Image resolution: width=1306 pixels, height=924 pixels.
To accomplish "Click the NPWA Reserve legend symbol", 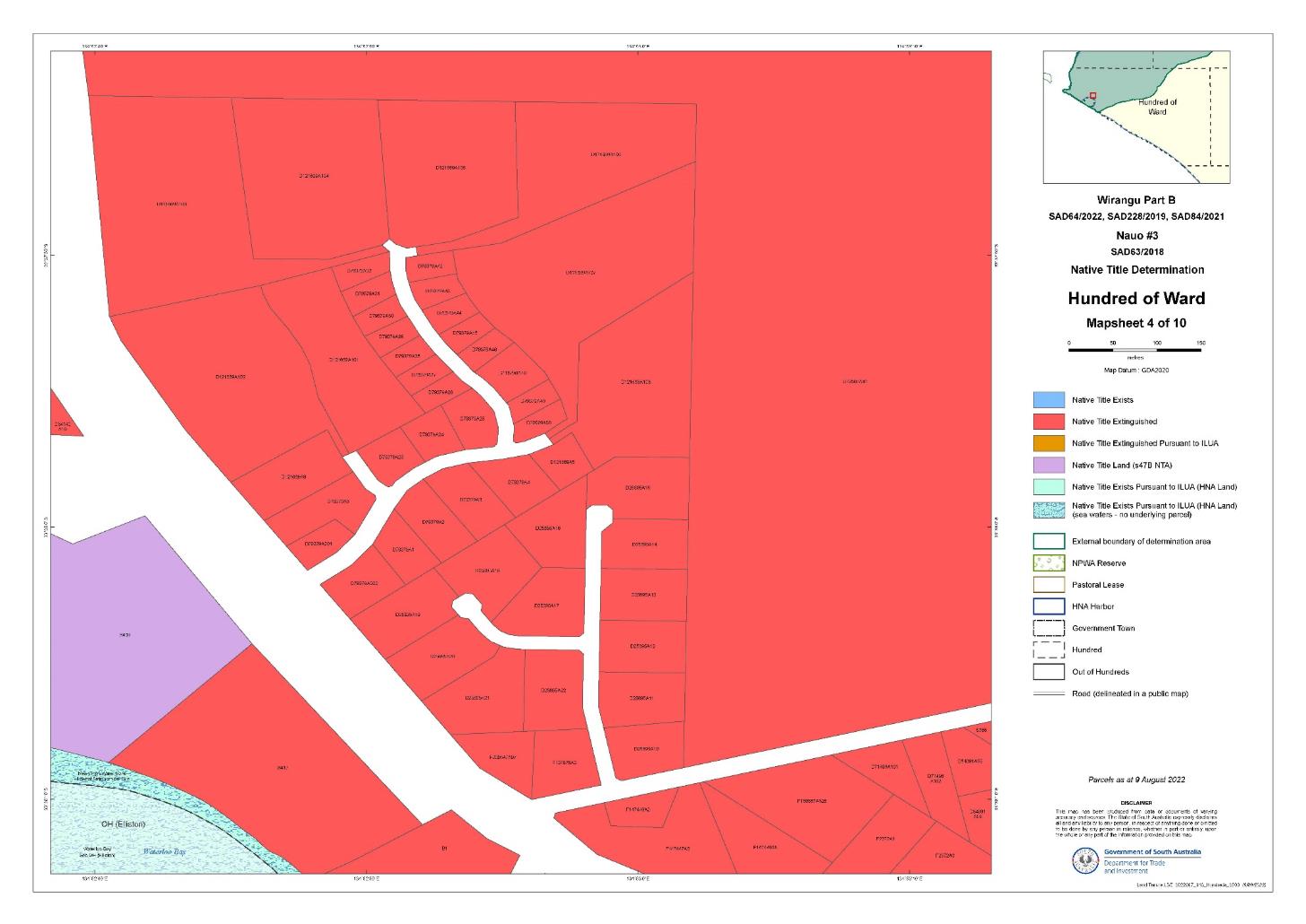I will coord(1049,563).
